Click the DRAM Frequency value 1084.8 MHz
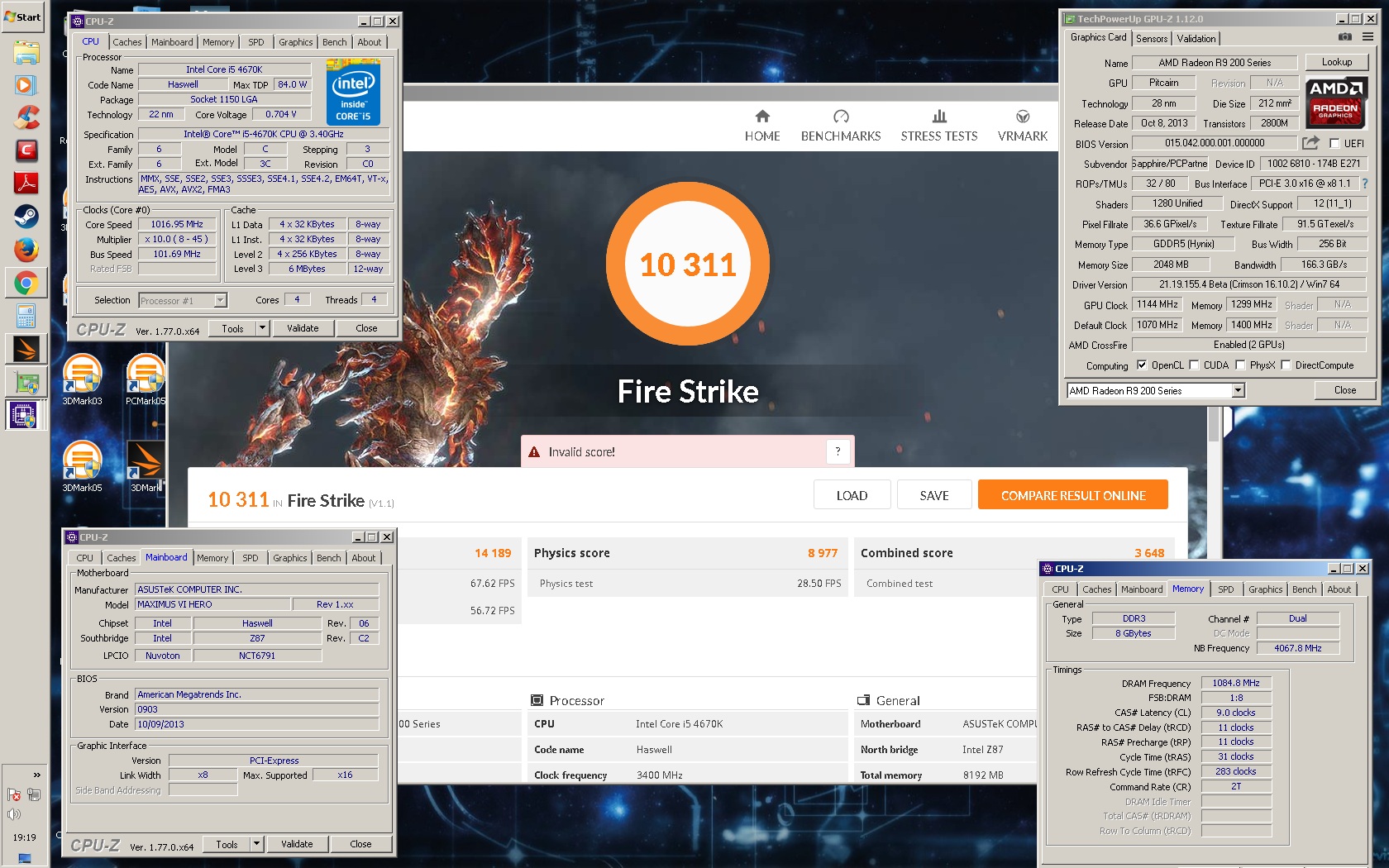The image size is (1389, 868). click(x=1235, y=683)
